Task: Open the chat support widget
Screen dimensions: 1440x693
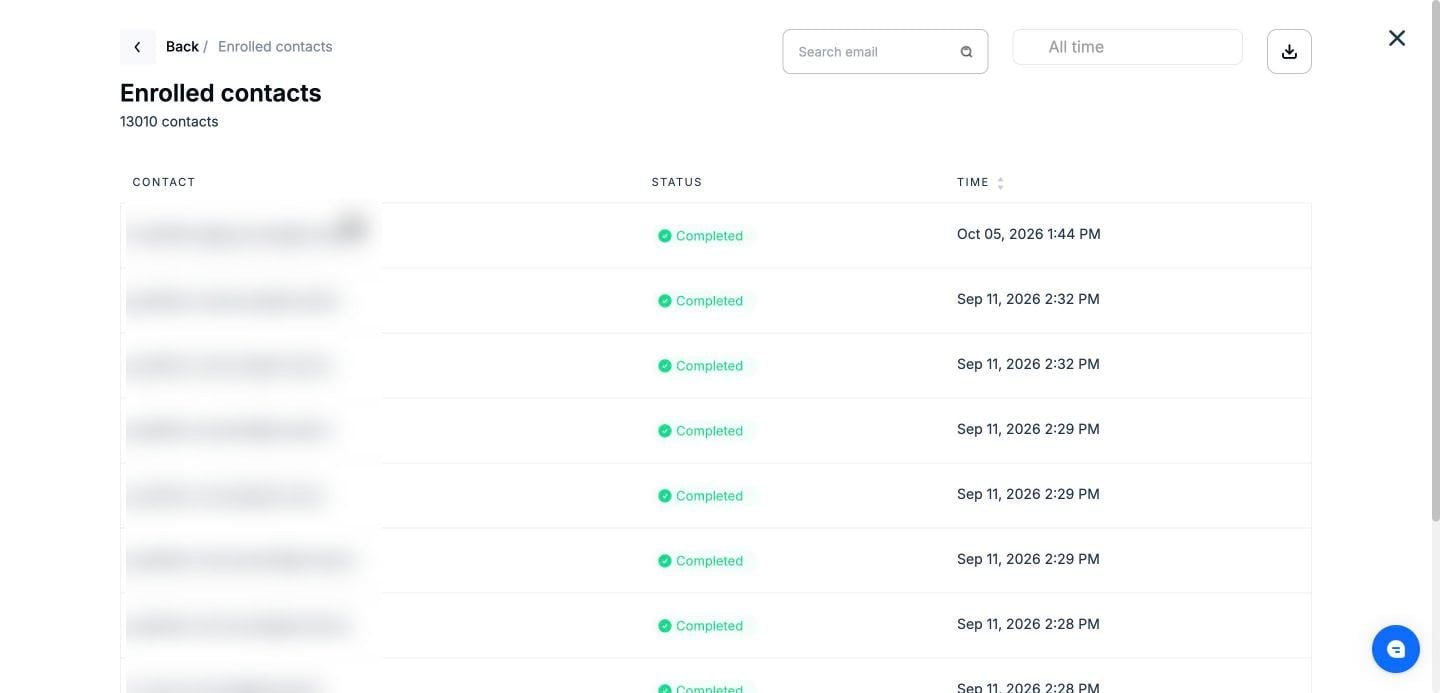Action: [1396, 650]
